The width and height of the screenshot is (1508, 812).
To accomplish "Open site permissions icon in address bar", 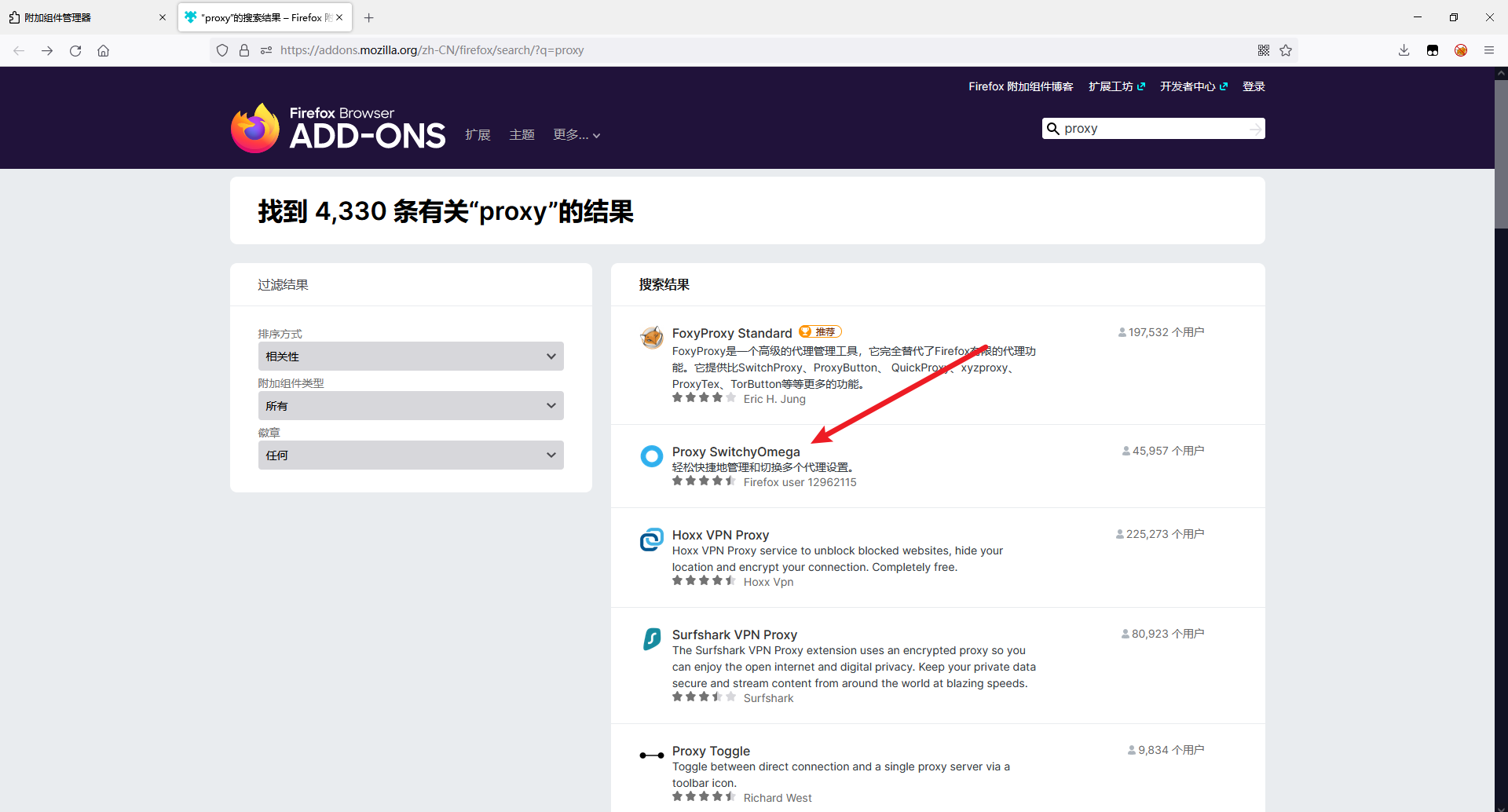I will (x=266, y=50).
